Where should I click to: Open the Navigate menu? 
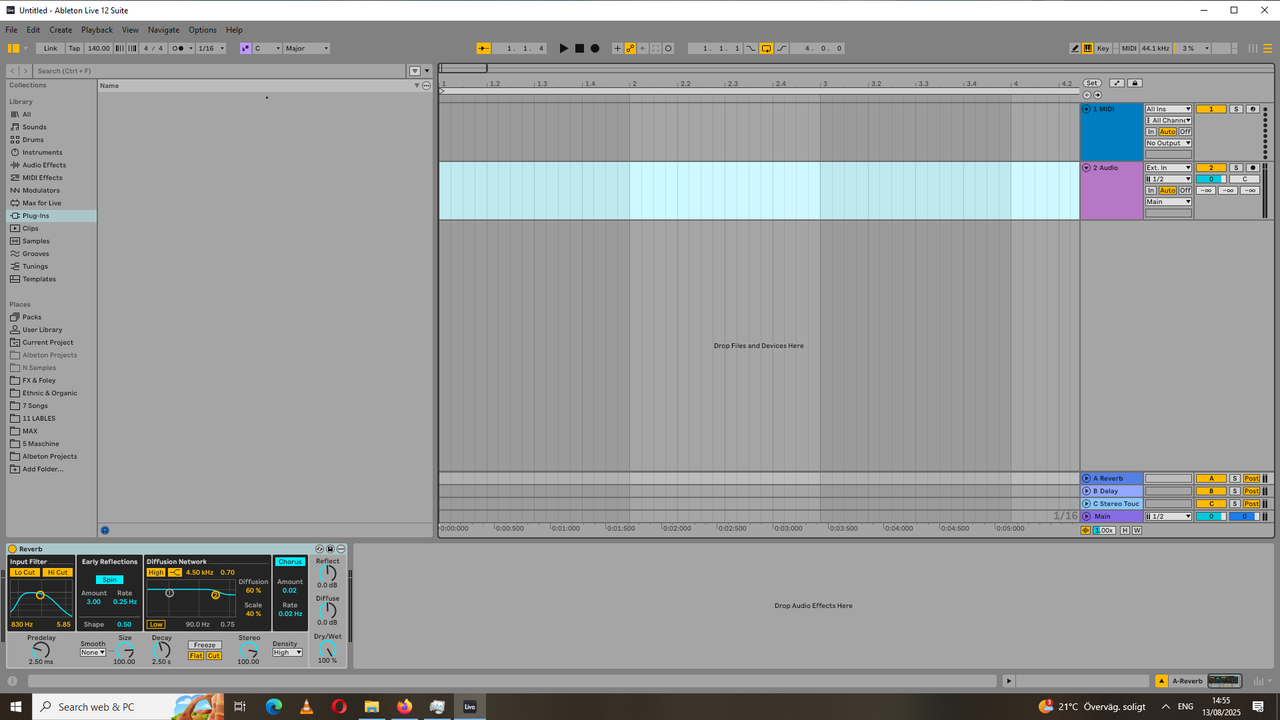tap(164, 30)
